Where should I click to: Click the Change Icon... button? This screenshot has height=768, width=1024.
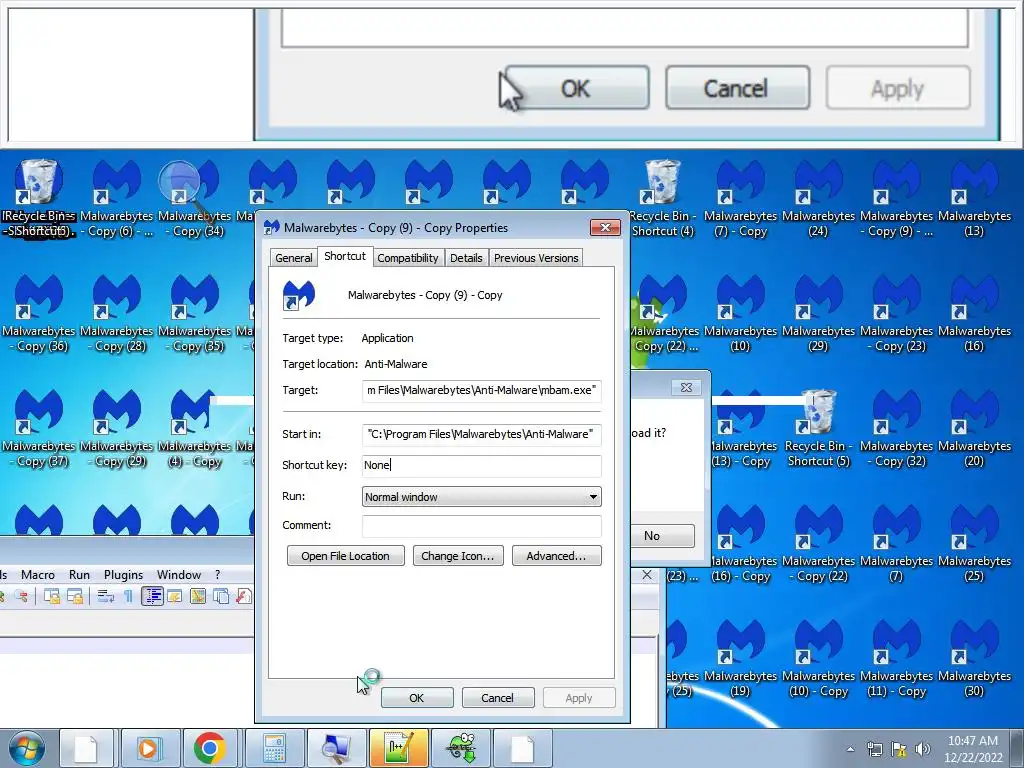click(x=458, y=556)
